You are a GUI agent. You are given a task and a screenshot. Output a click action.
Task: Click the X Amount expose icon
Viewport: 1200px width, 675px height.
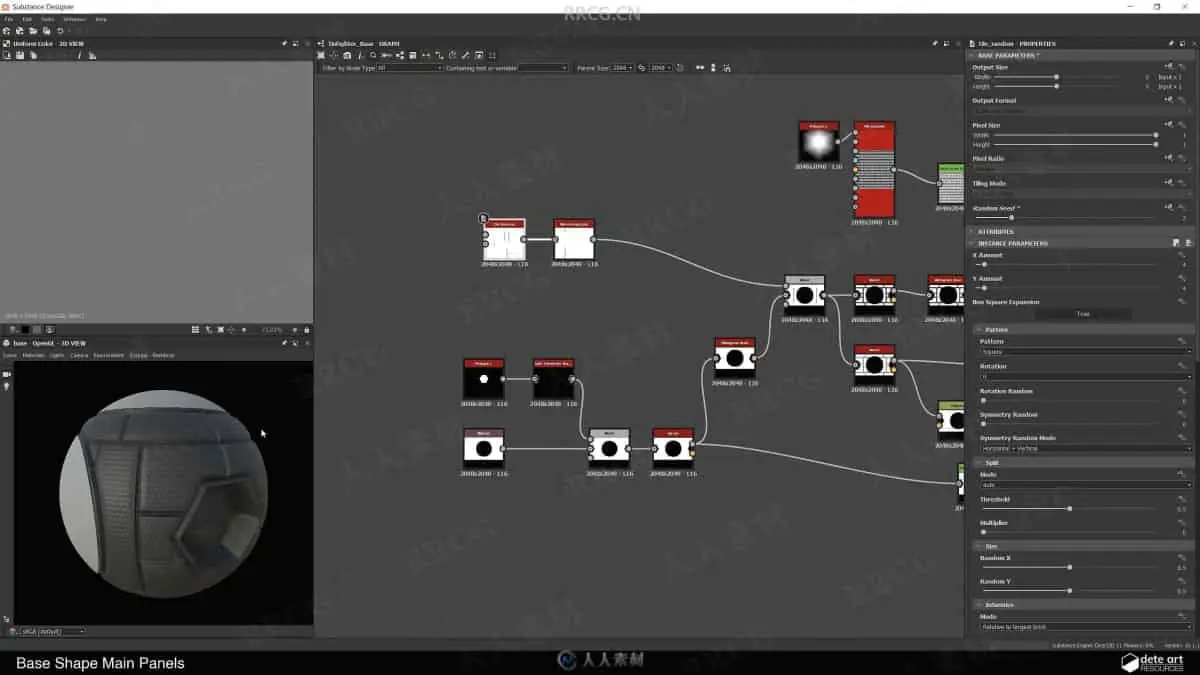1181,255
